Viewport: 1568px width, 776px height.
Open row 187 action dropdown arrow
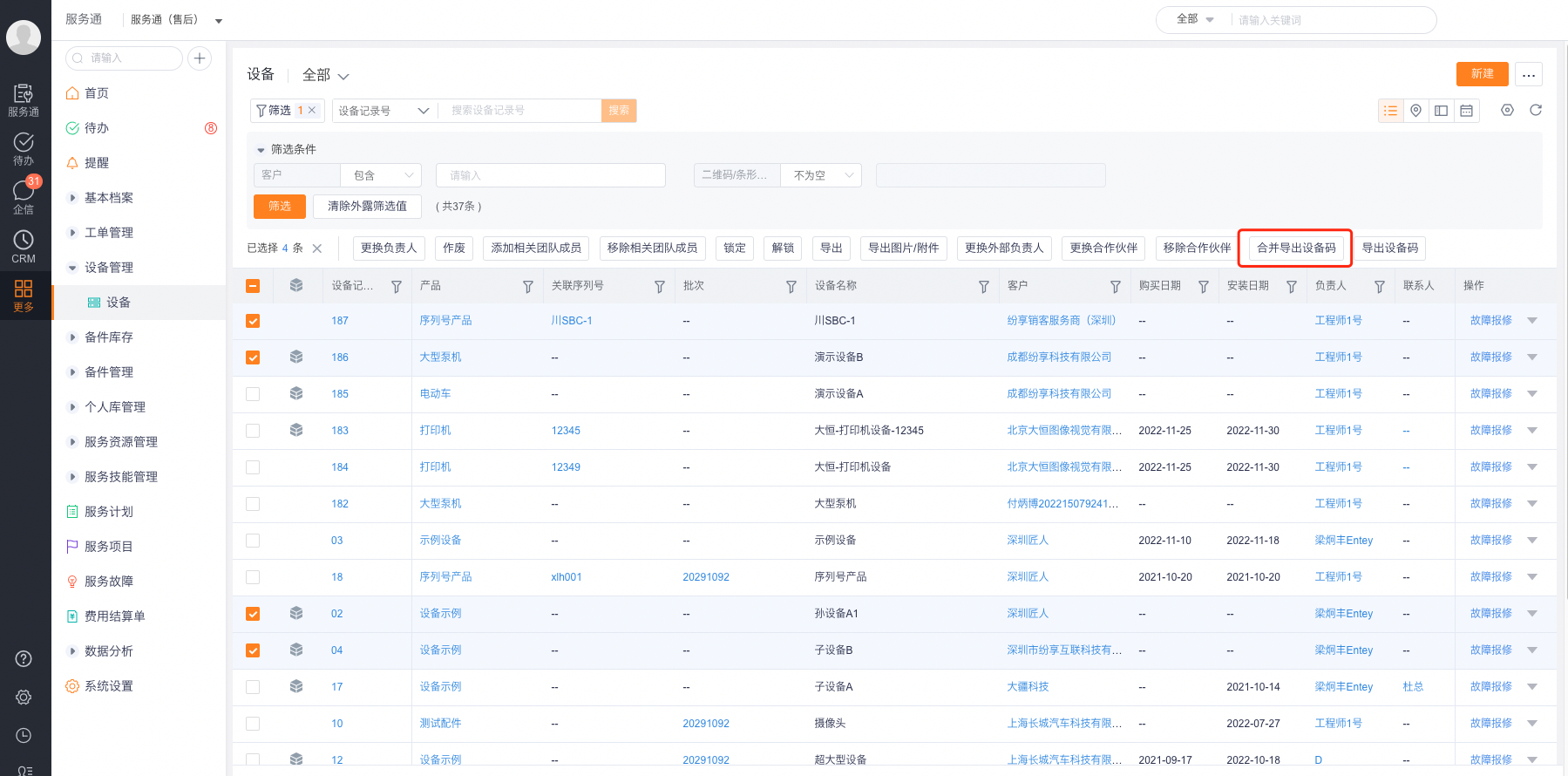point(1532,321)
